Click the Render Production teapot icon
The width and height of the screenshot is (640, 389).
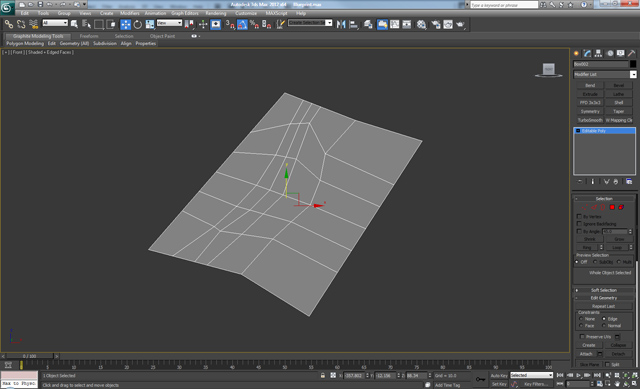(x=460, y=24)
